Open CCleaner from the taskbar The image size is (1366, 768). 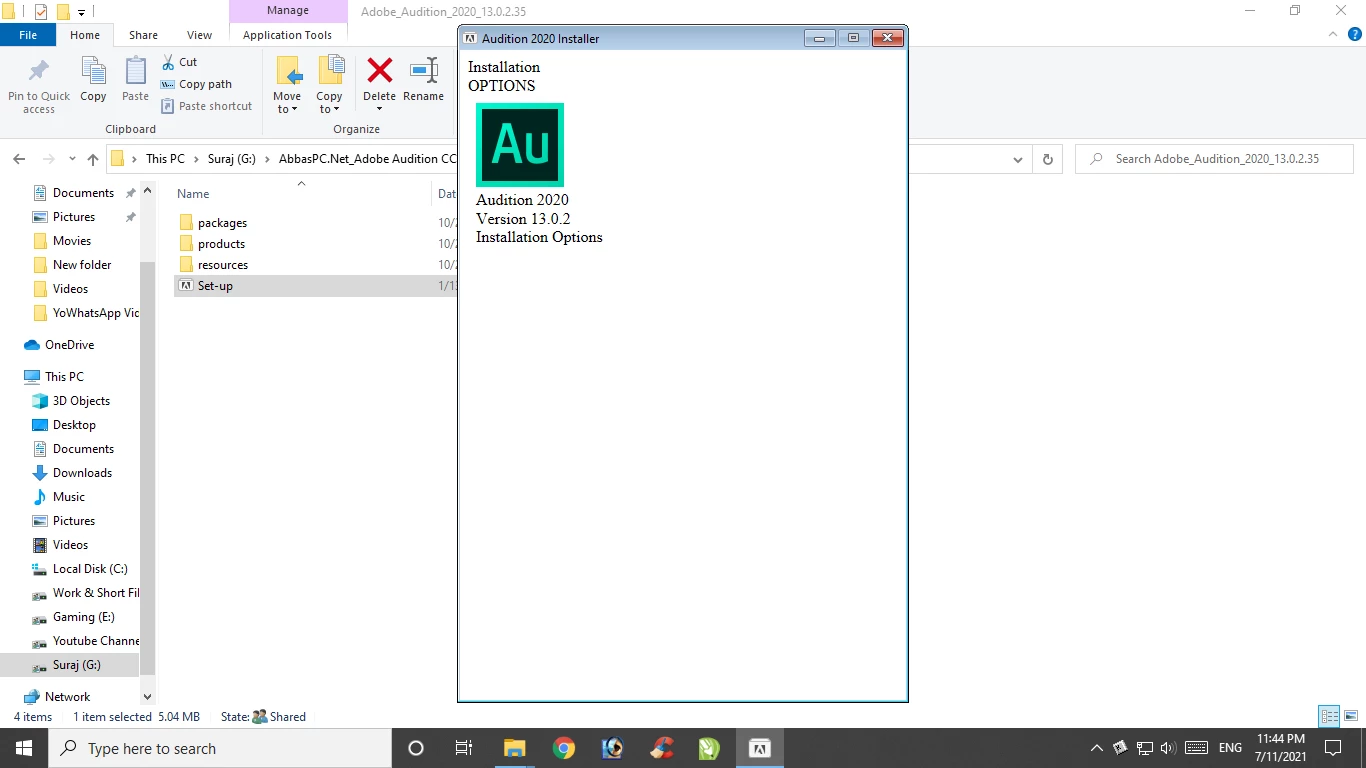tap(661, 748)
